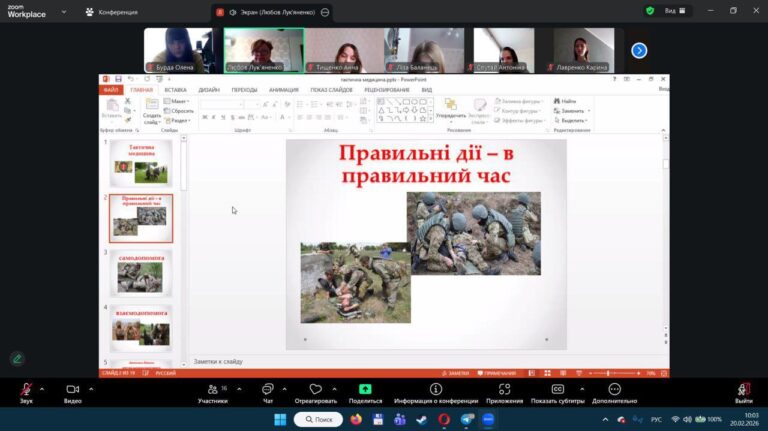The image size is (768, 431).
Task: Unmute microphone with the Звук button
Action: point(26,391)
